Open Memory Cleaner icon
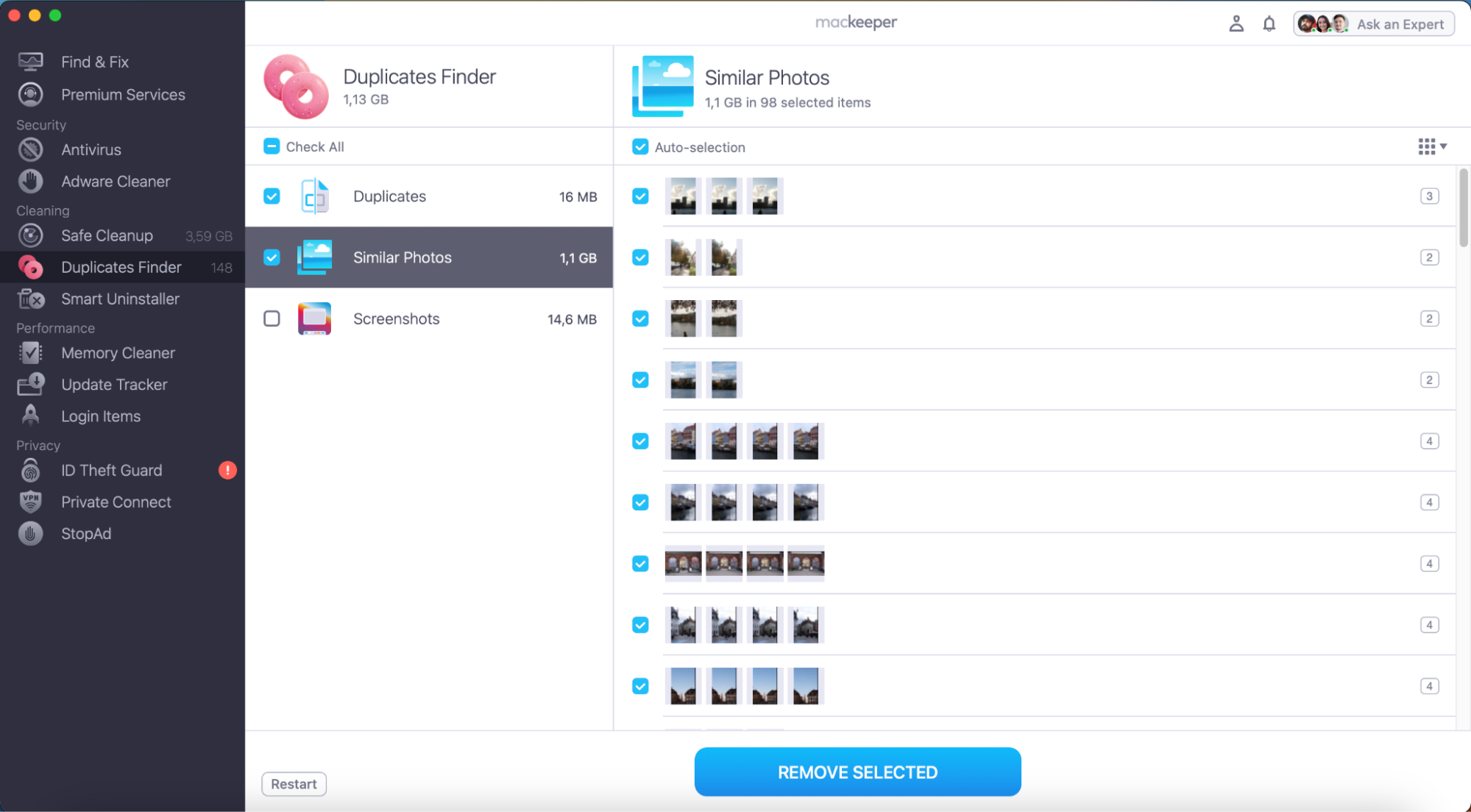Image resolution: width=1471 pixels, height=812 pixels. point(30,353)
